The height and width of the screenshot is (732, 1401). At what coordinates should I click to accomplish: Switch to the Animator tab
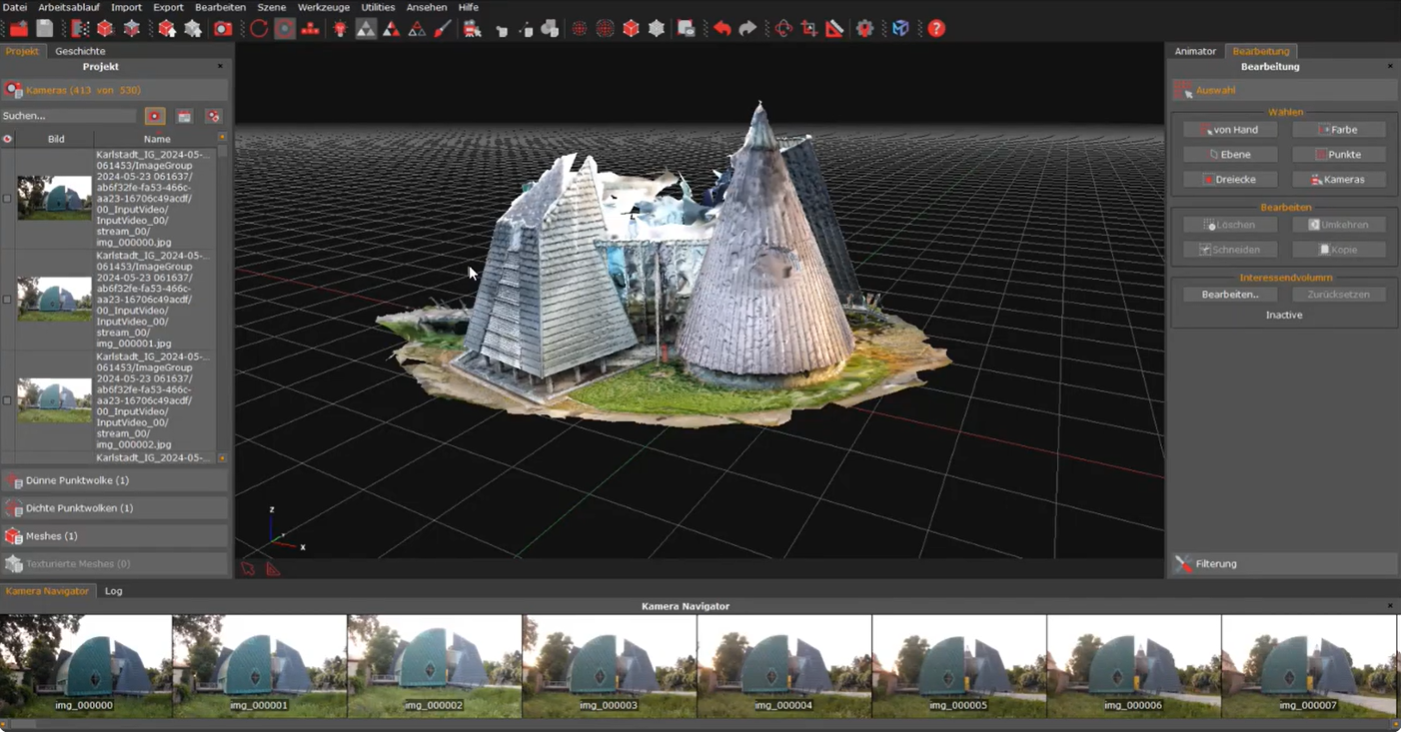click(x=1194, y=50)
